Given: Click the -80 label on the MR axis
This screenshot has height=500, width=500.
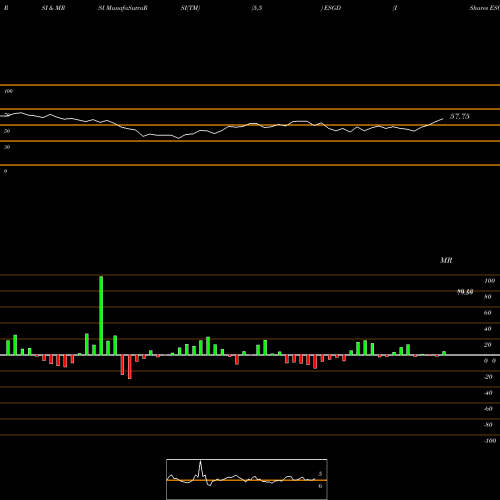Looking at the screenshot, I should [x=488, y=425].
